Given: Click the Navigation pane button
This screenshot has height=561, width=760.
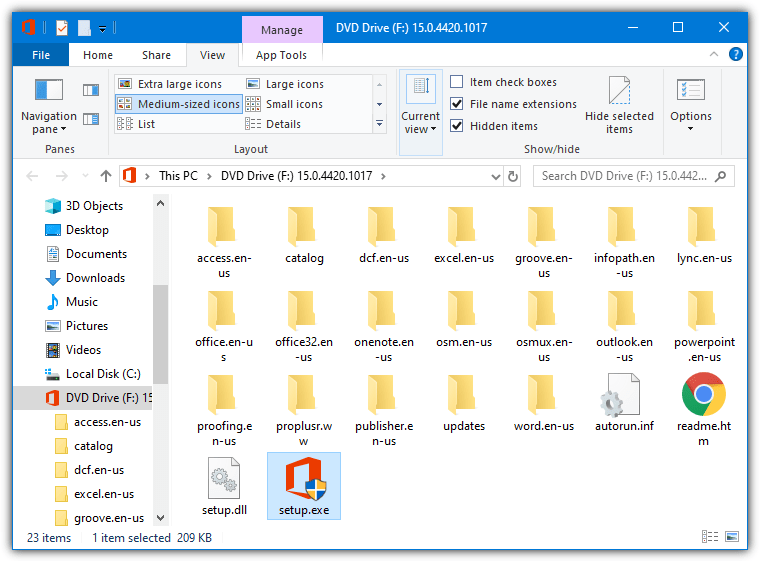Looking at the screenshot, I should [x=49, y=107].
